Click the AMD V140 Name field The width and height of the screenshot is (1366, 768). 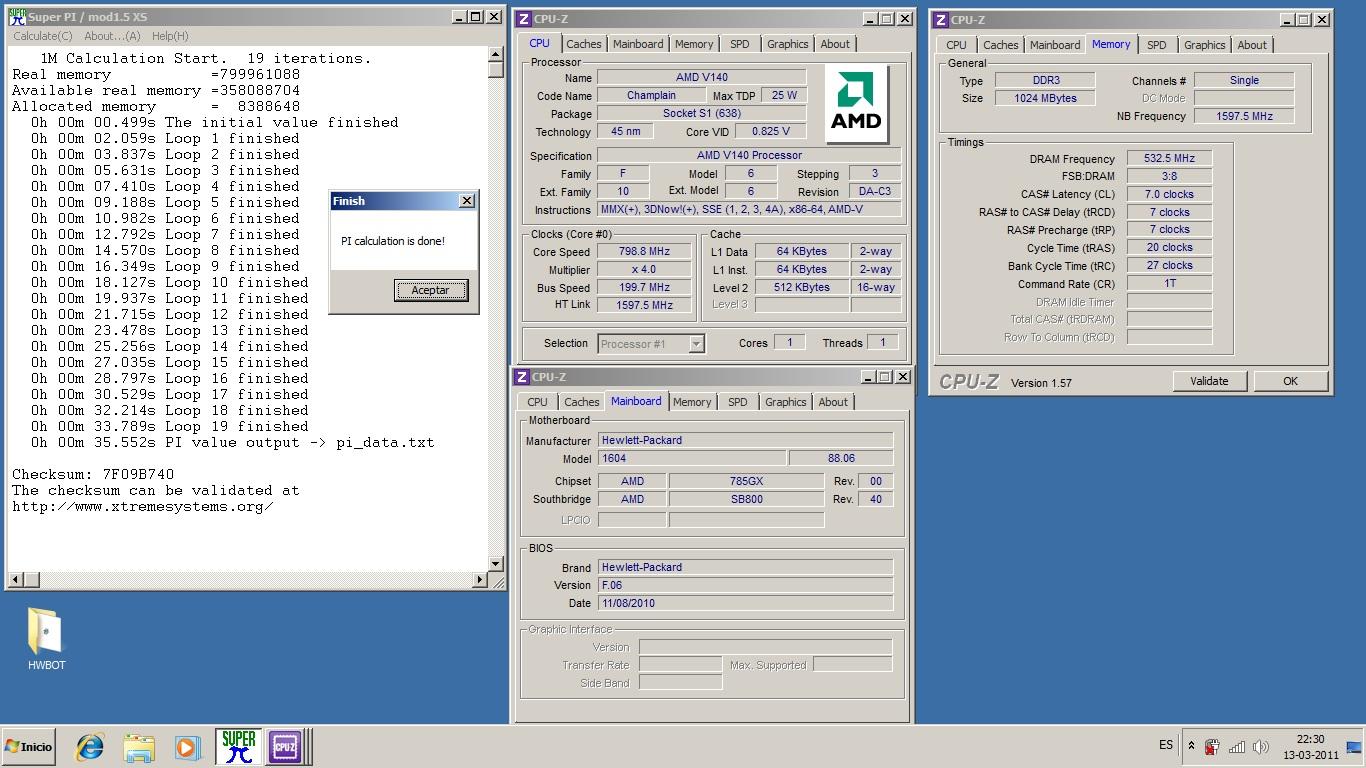pyautogui.click(x=701, y=78)
